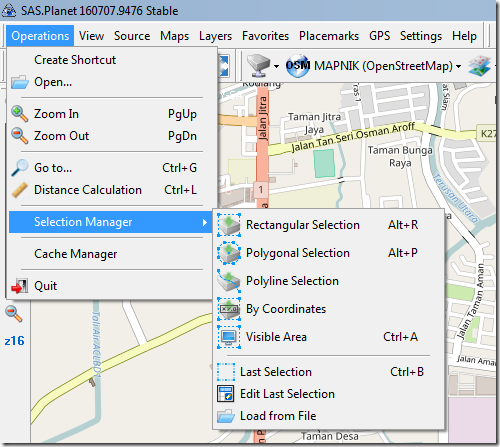Image resolution: width=500 pixels, height=447 pixels.
Task: Select Load from File entry
Action: tap(328, 416)
